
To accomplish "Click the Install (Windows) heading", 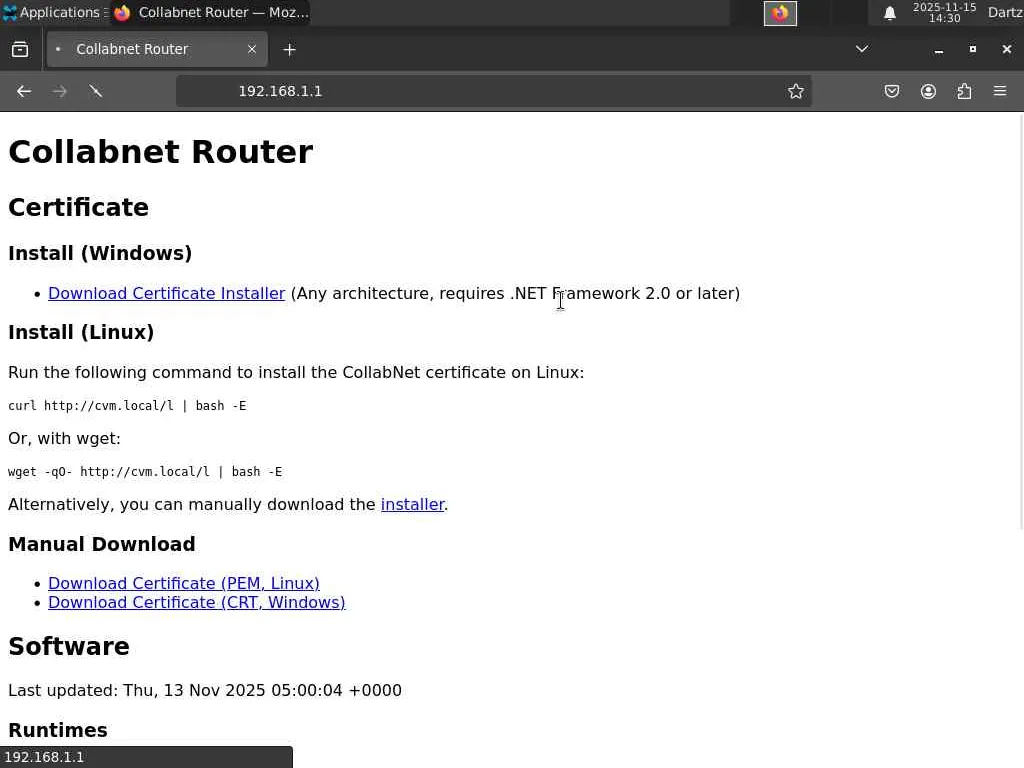I will (x=100, y=253).
